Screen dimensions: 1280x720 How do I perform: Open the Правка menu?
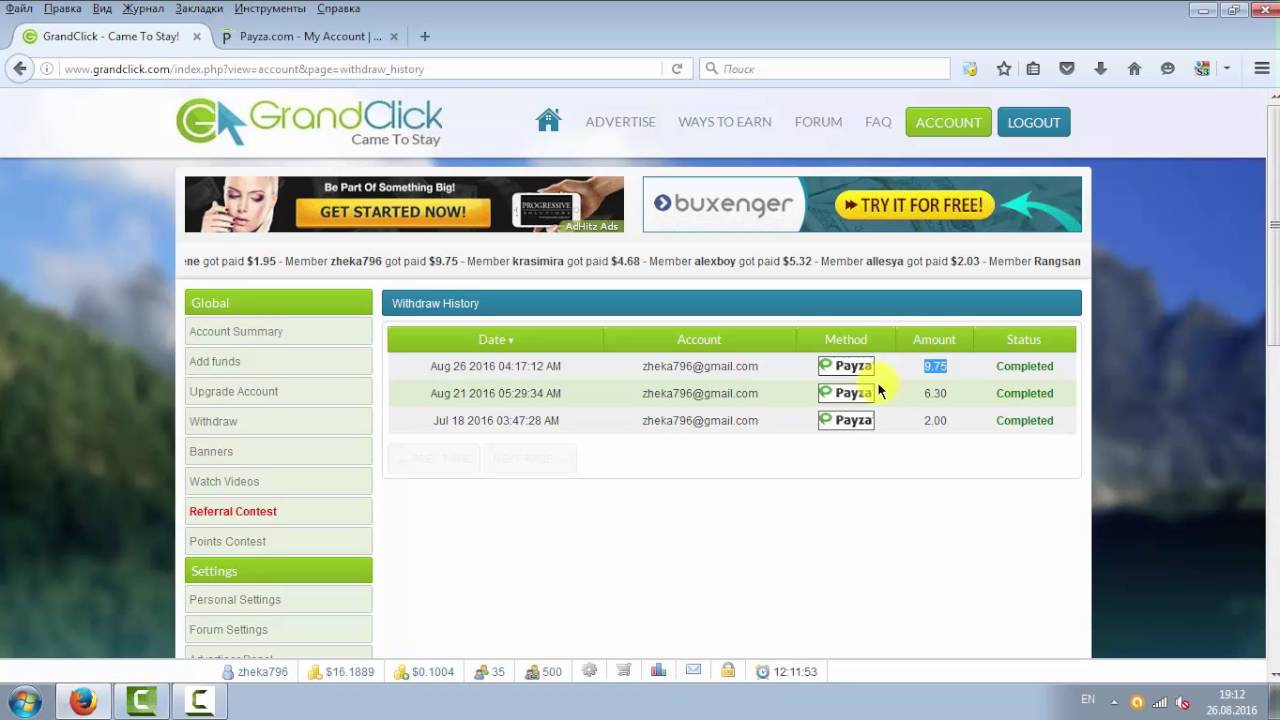click(x=63, y=8)
